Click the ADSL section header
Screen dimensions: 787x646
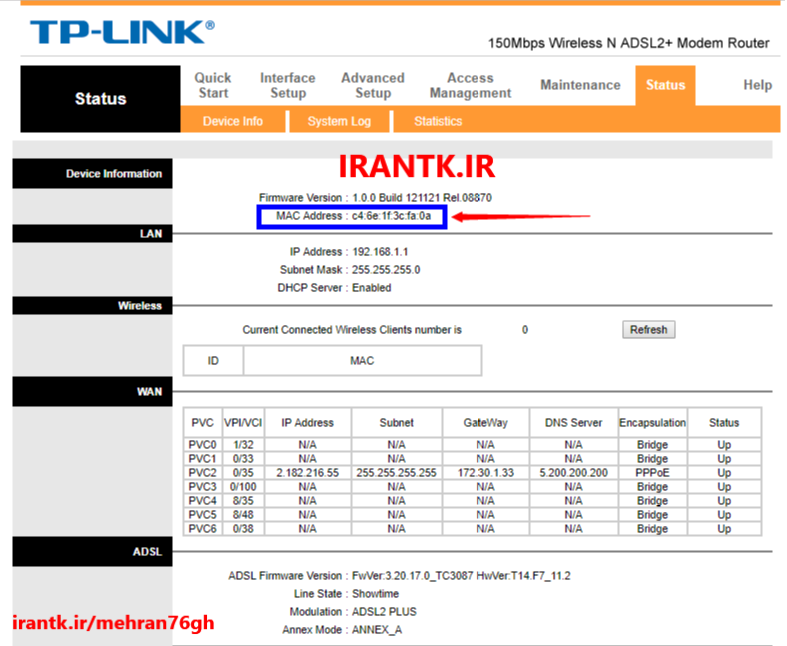pyautogui.click(x=92, y=552)
